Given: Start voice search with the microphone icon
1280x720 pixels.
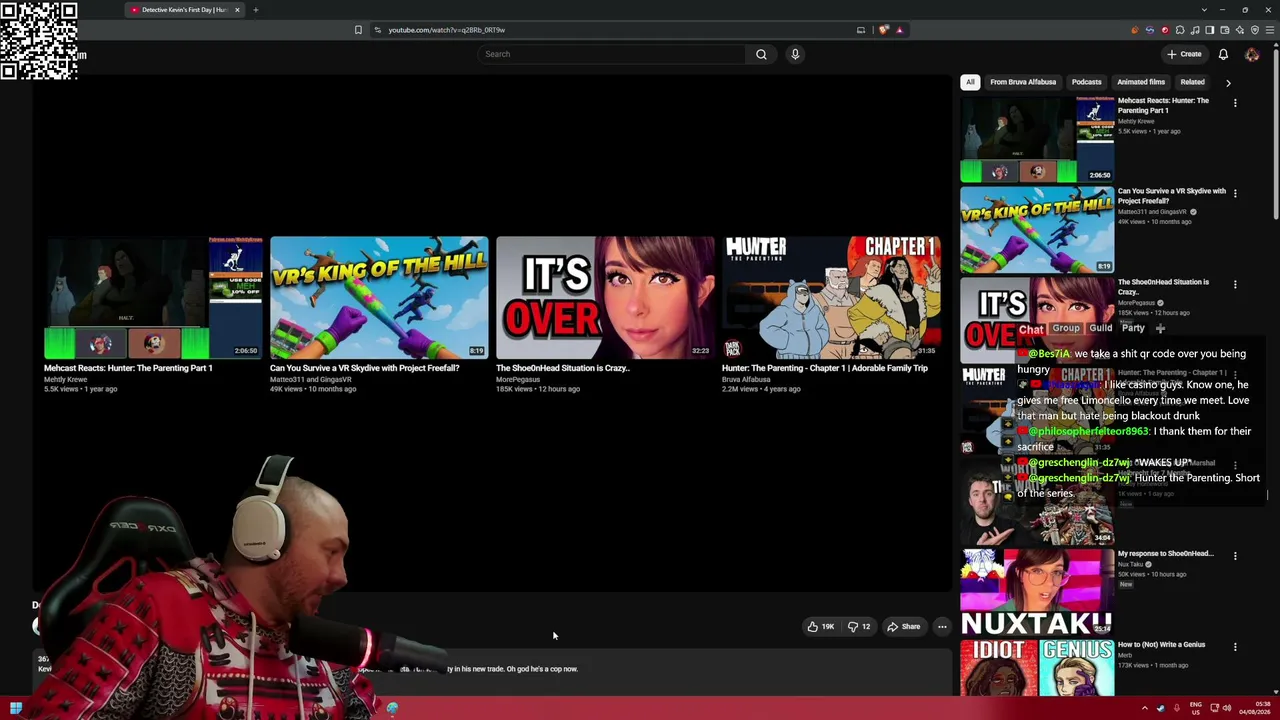Looking at the screenshot, I should point(795,54).
